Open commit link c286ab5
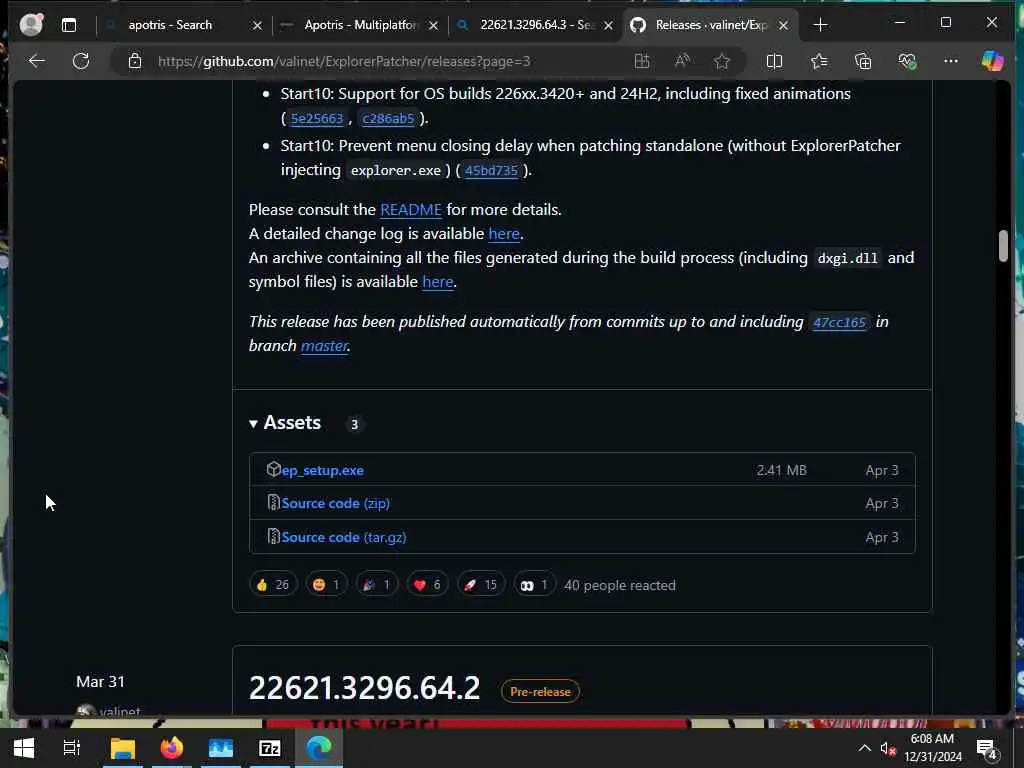 point(388,118)
